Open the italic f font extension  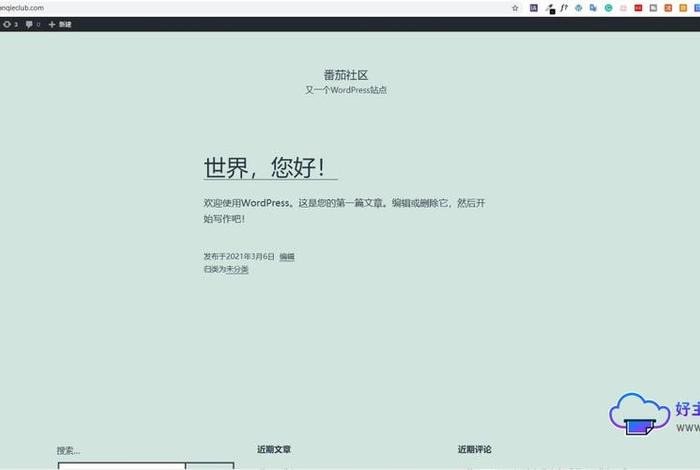[x=564, y=8]
